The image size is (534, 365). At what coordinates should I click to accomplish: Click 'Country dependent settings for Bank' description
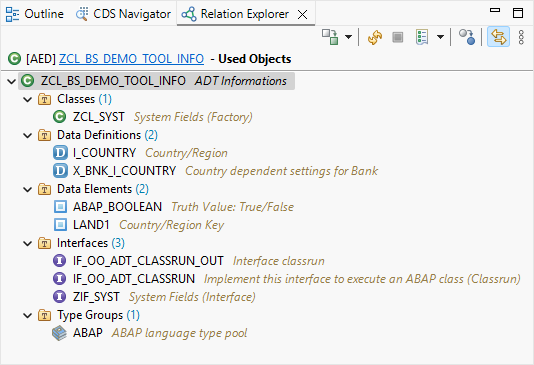point(282,171)
